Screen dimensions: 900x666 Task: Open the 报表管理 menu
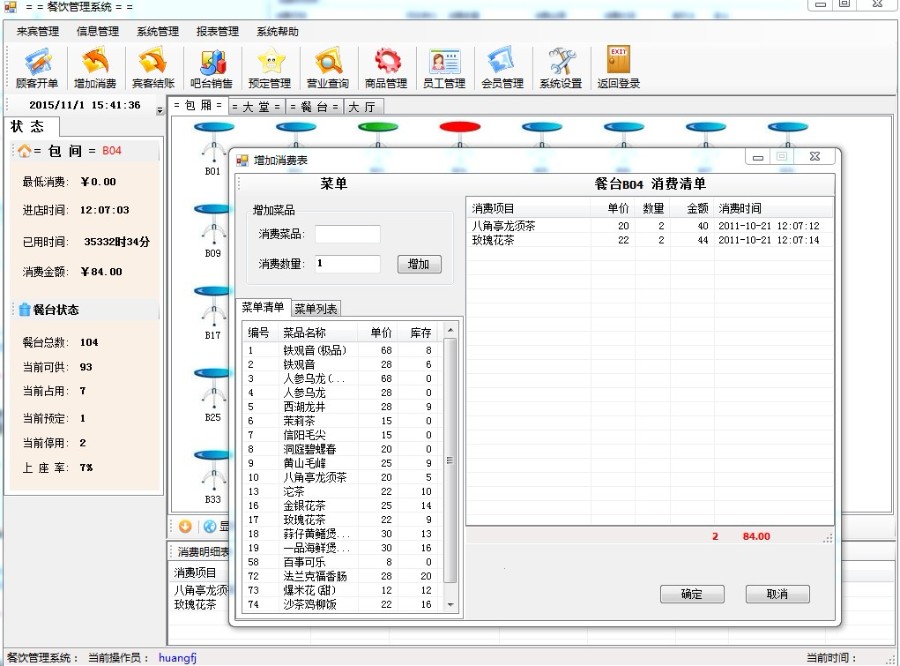tap(216, 31)
